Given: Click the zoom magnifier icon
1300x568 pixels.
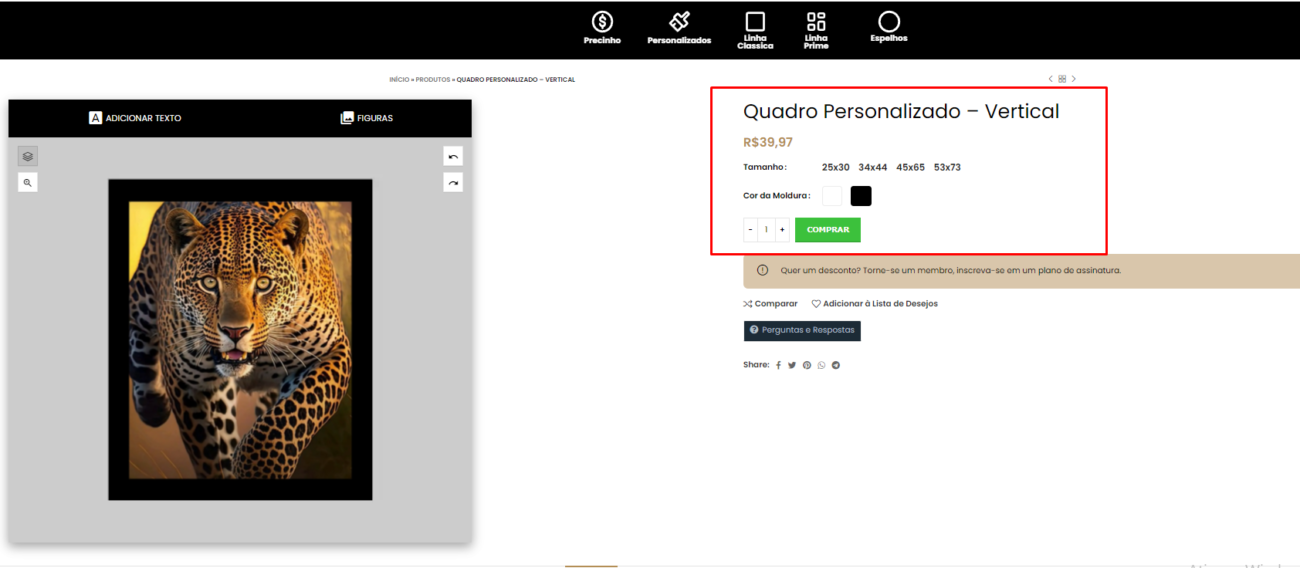Looking at the screenshot, I should tap(28, 183).
